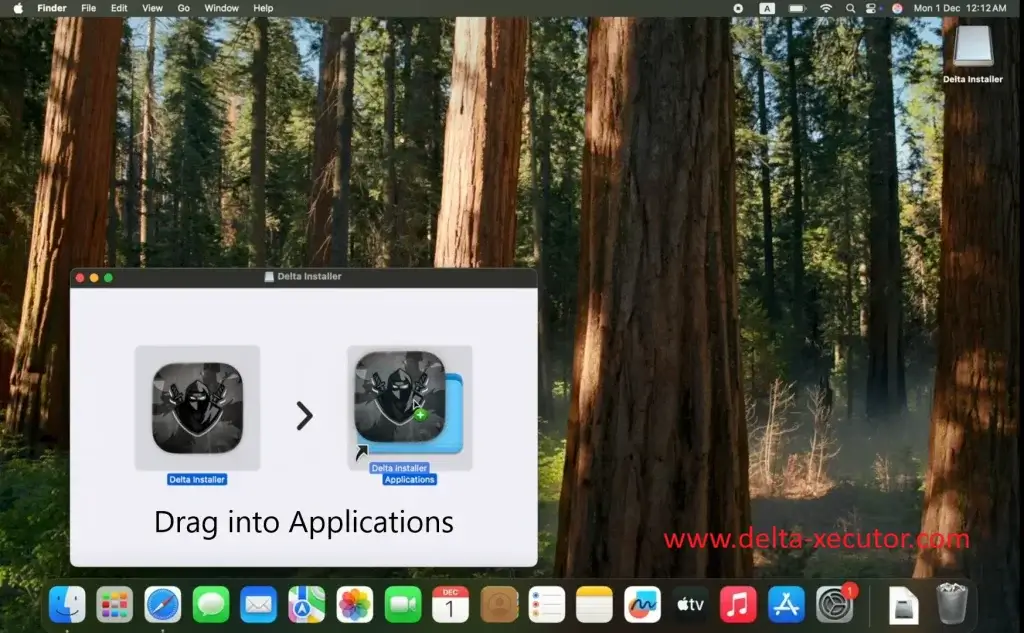1024x633 pixels.
Task: Open Finder from the Dock
Action: pyautogui.click(x=67, y=604)
